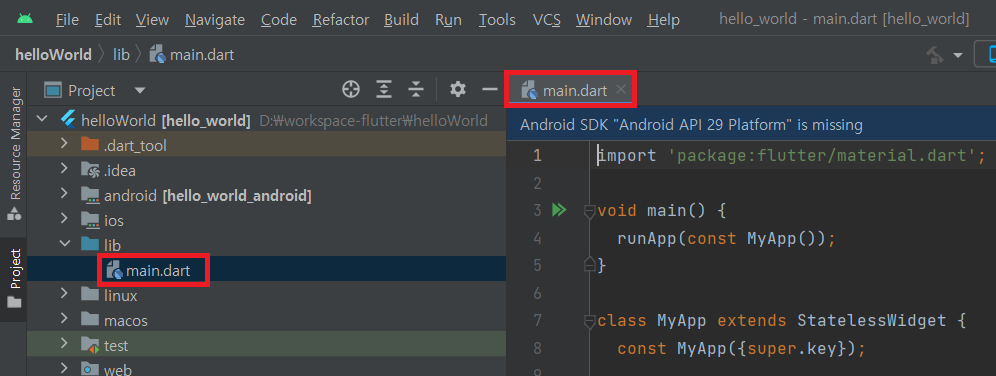This screenshot has width=996, height=376.
Task: Expand the ios folder
Action: (x=64, y=219)
